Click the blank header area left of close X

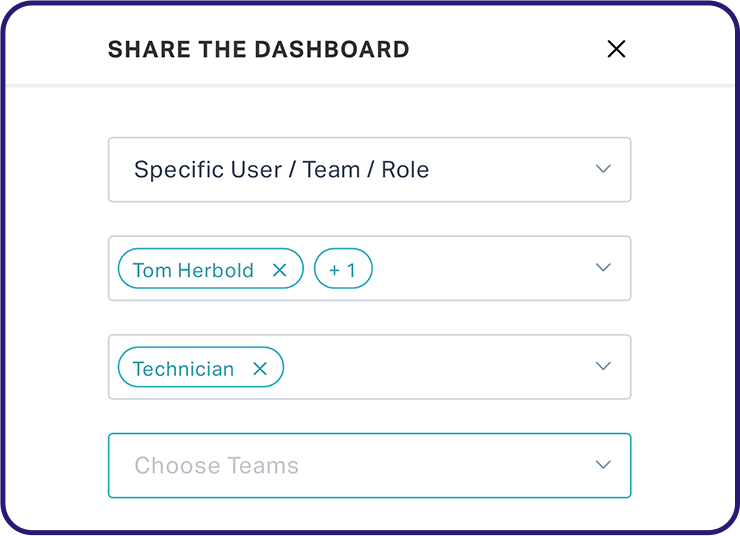[507, 49]
